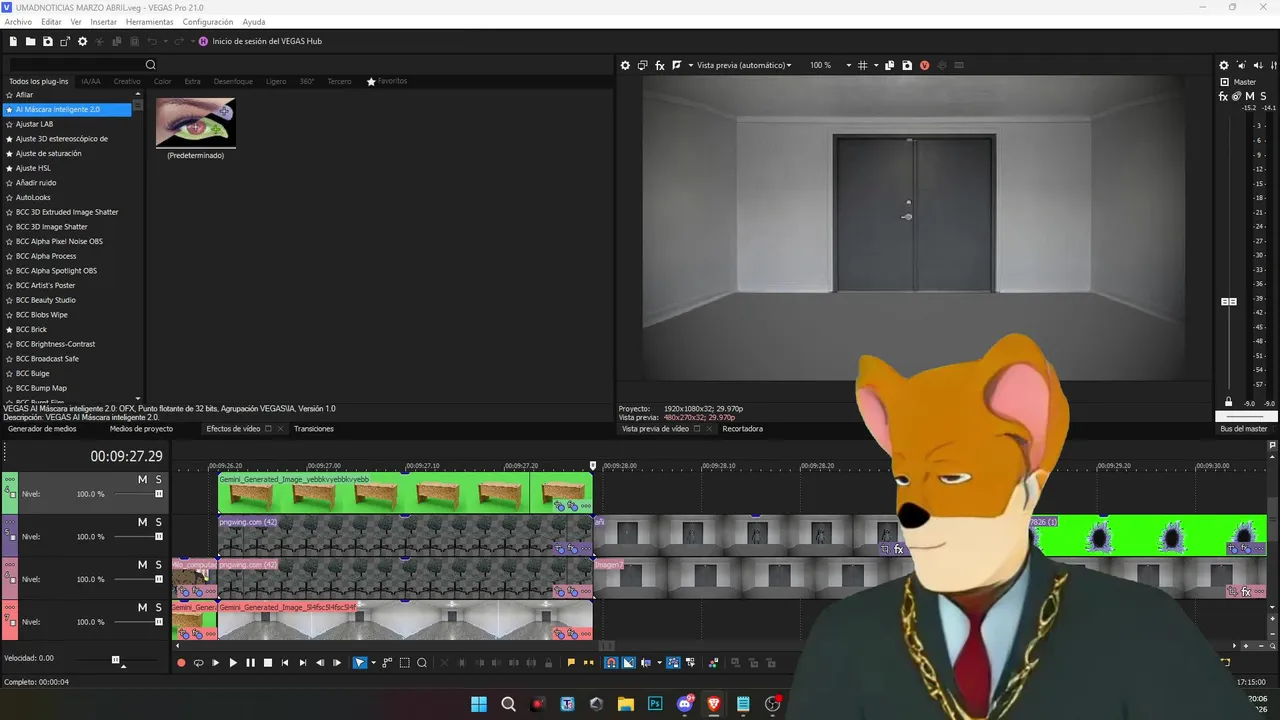Go to end of project
This screenshot has height=720, width=1280.
[x=302, y=662]
